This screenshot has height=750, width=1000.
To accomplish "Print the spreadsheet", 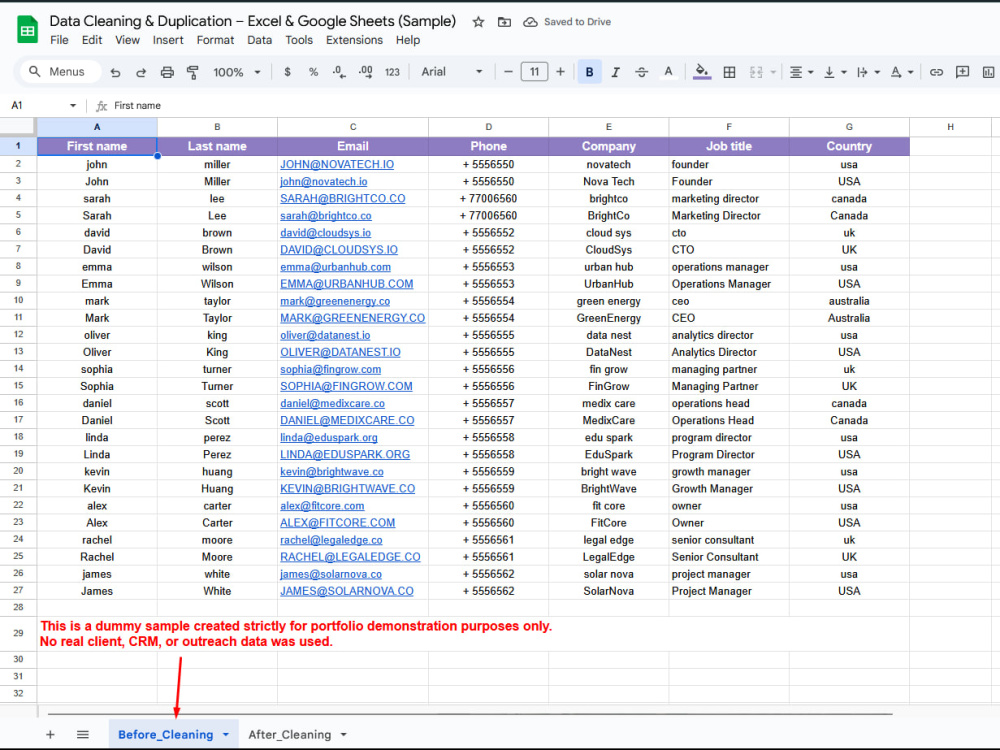I will pyautogui.click(x=167, y=72).
